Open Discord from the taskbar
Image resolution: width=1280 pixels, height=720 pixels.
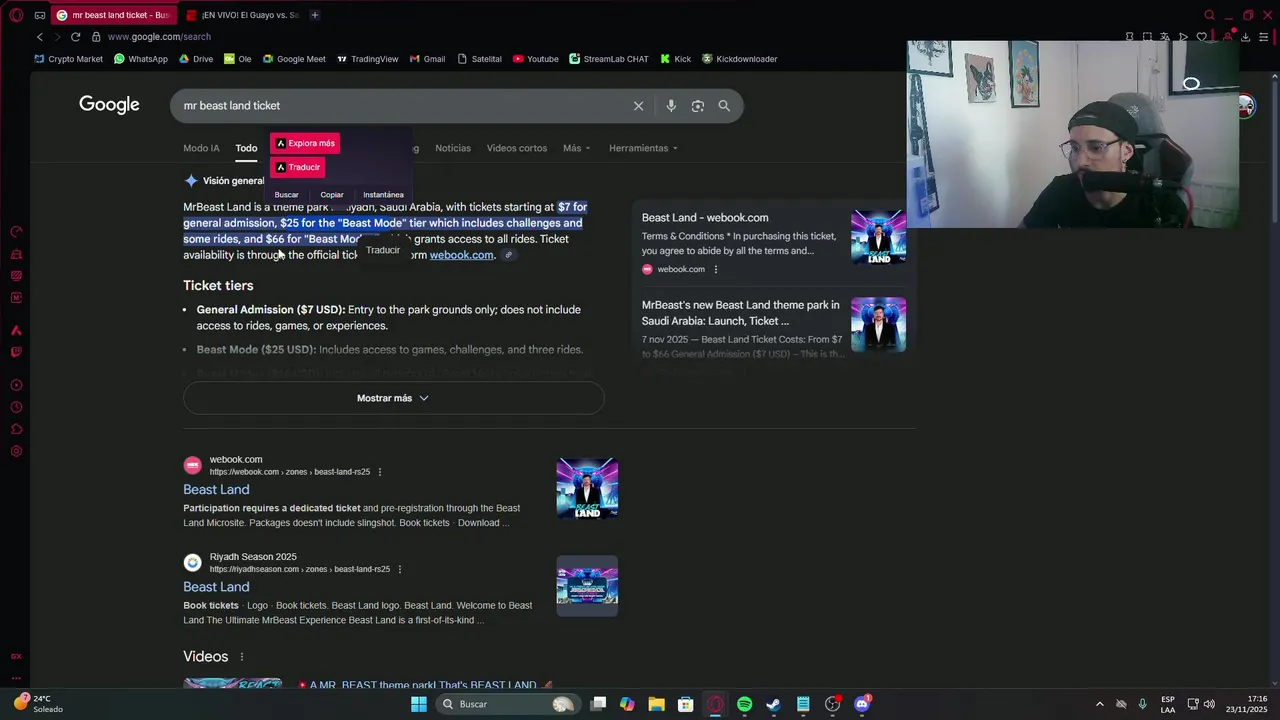[x=862, y=704]
